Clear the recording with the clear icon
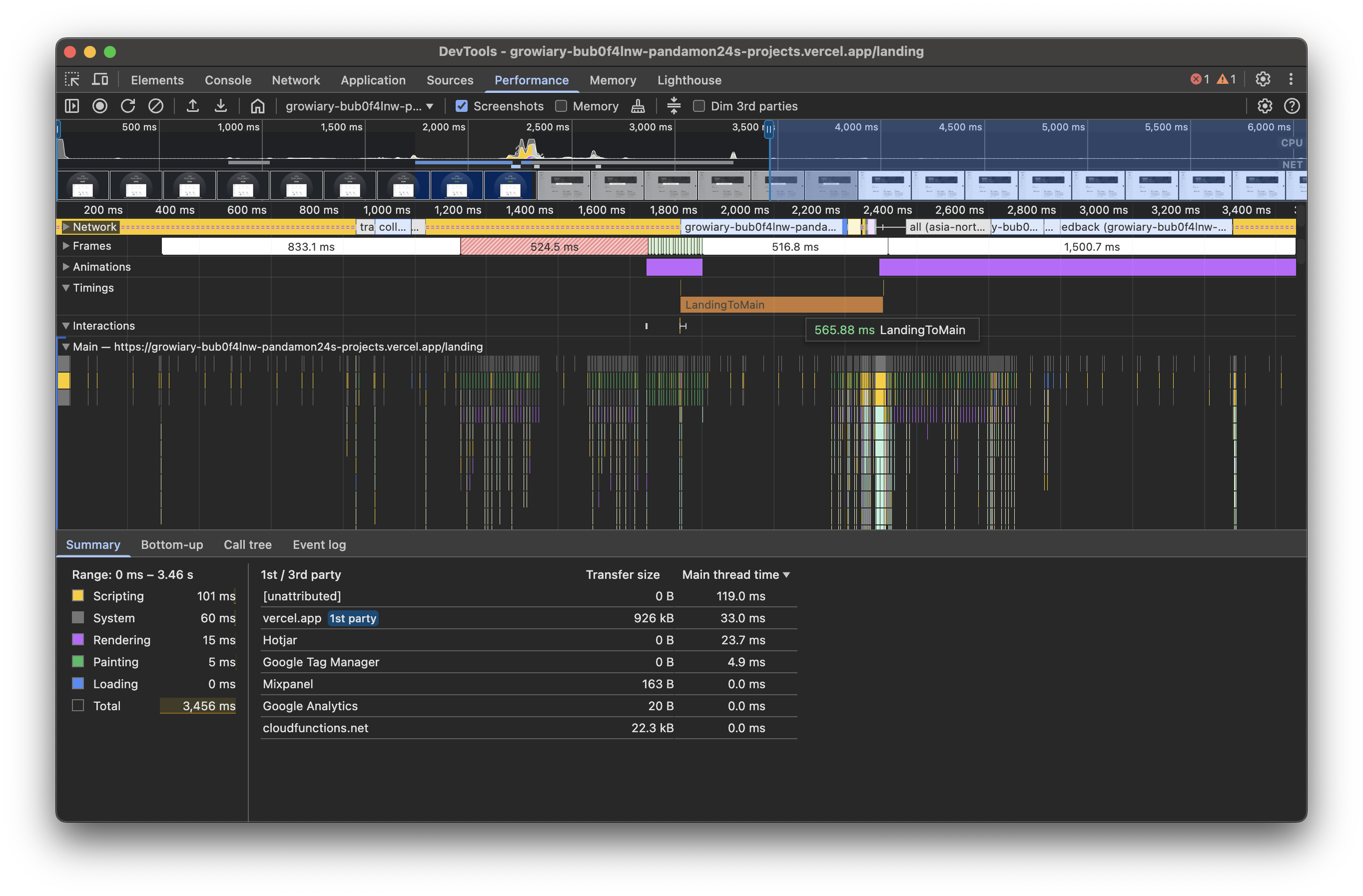 pos(156,106)
